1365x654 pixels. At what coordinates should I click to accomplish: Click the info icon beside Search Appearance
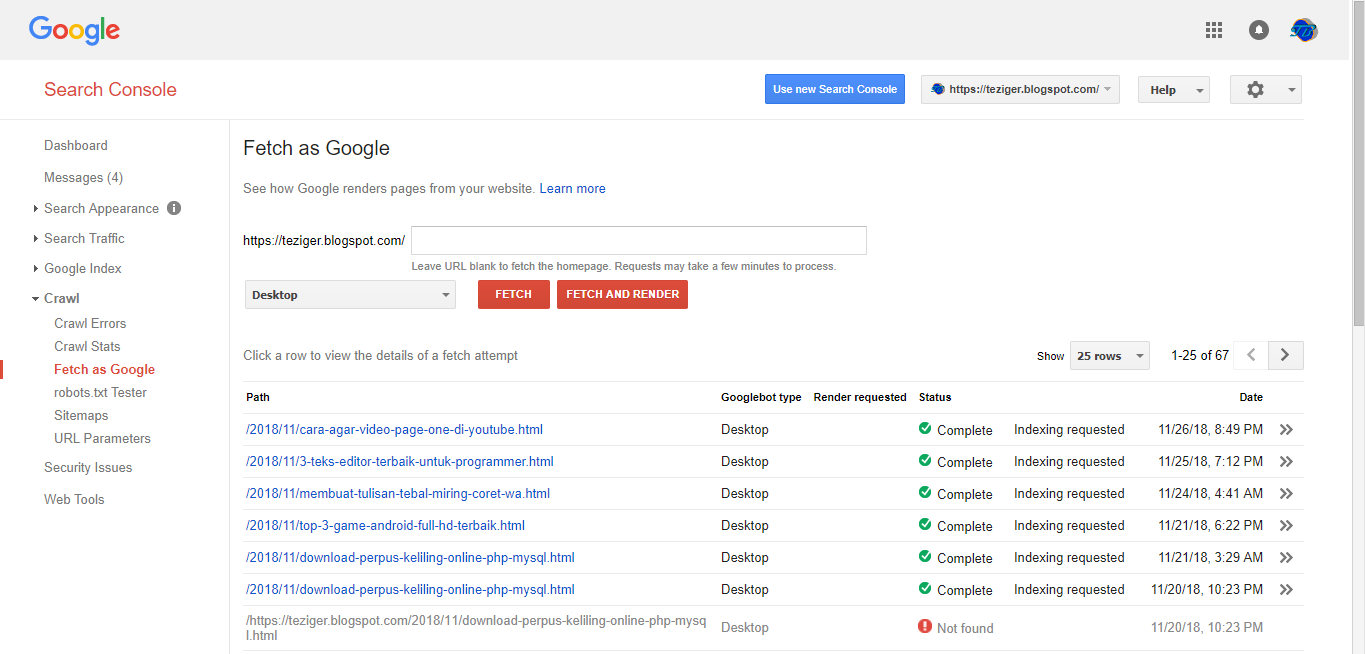pyautogui.click(x=174, y=208)
